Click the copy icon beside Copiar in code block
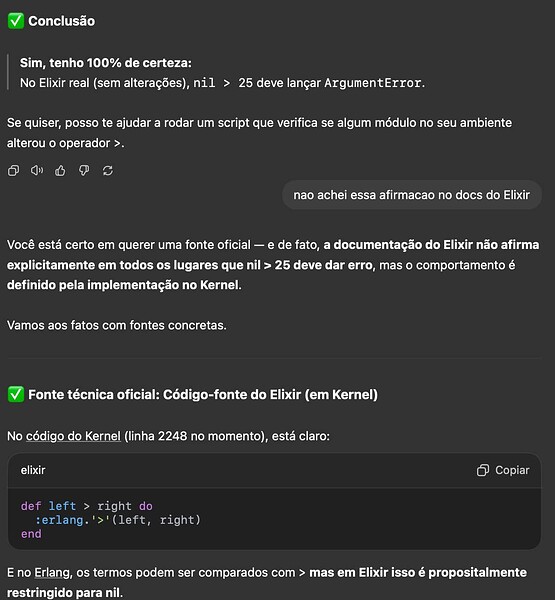 pyautogui.click(x=483, y=470)
